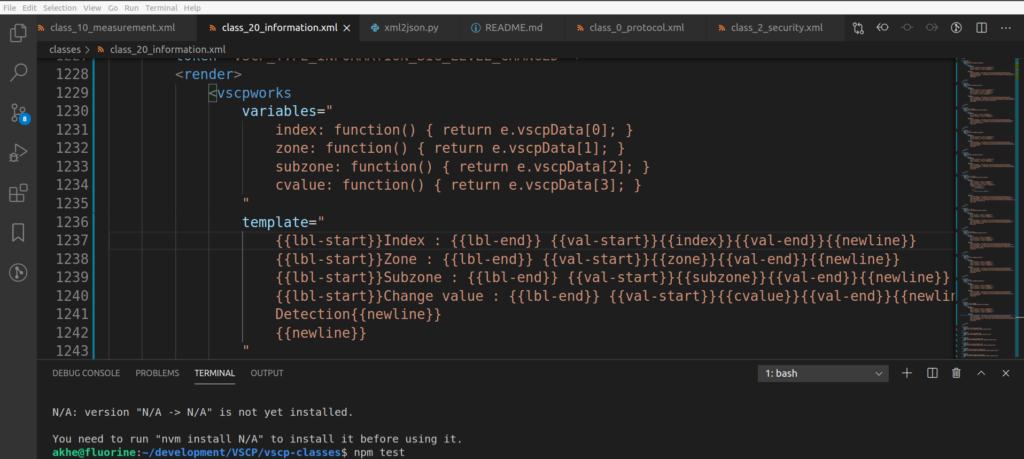Click line number 1243 in gutter
This screenshot has height=459, width=1024.
(72, 351)
